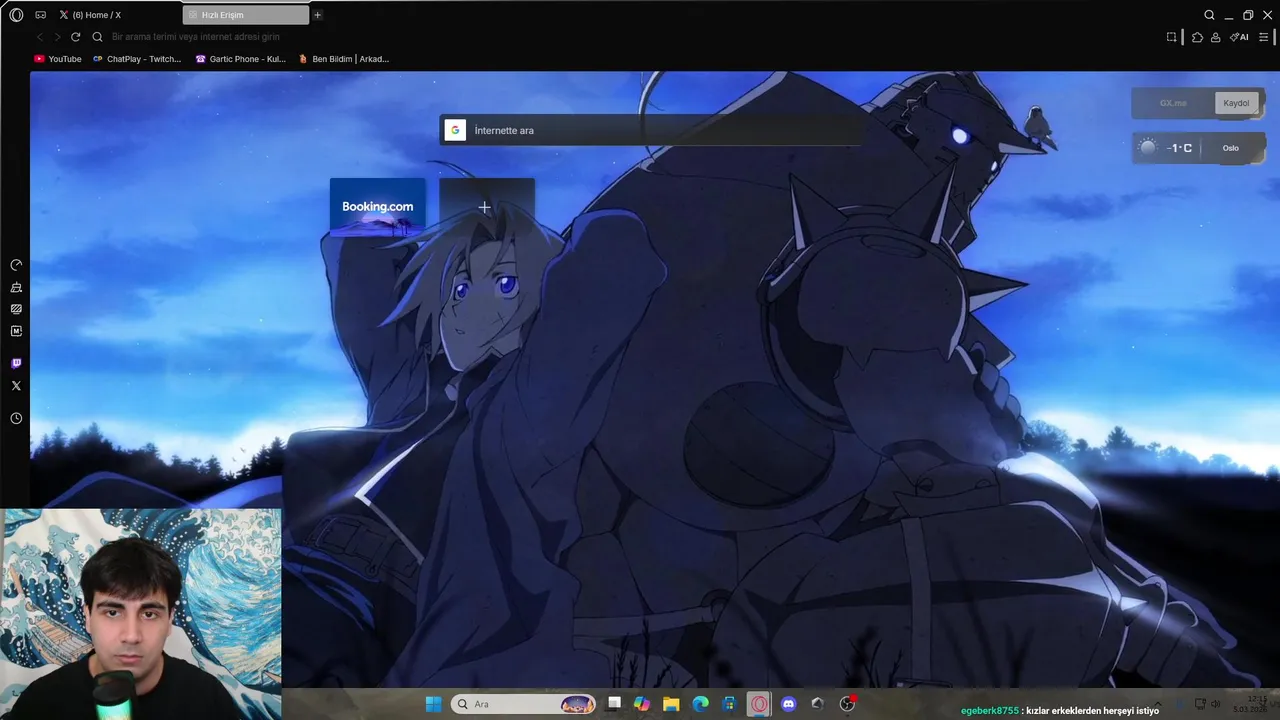Image resolution: width=1280 pixels, height=720 pixels.
Task: Select the Hızlı Erişim tab
Action: pos(246,15)
